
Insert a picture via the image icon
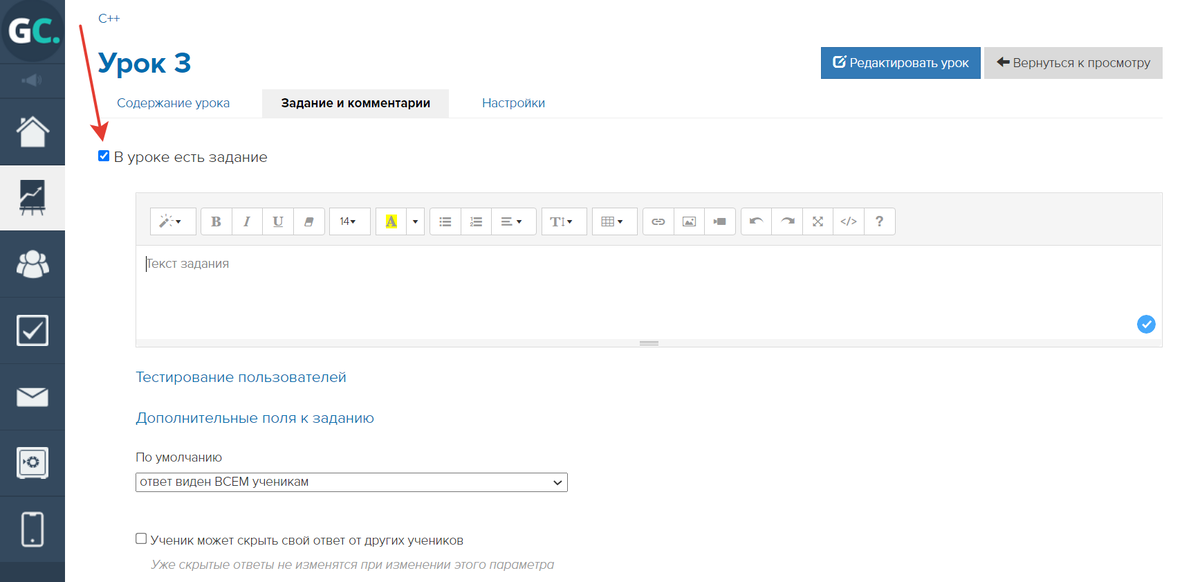pyautogui.click(x=688, y=222)
